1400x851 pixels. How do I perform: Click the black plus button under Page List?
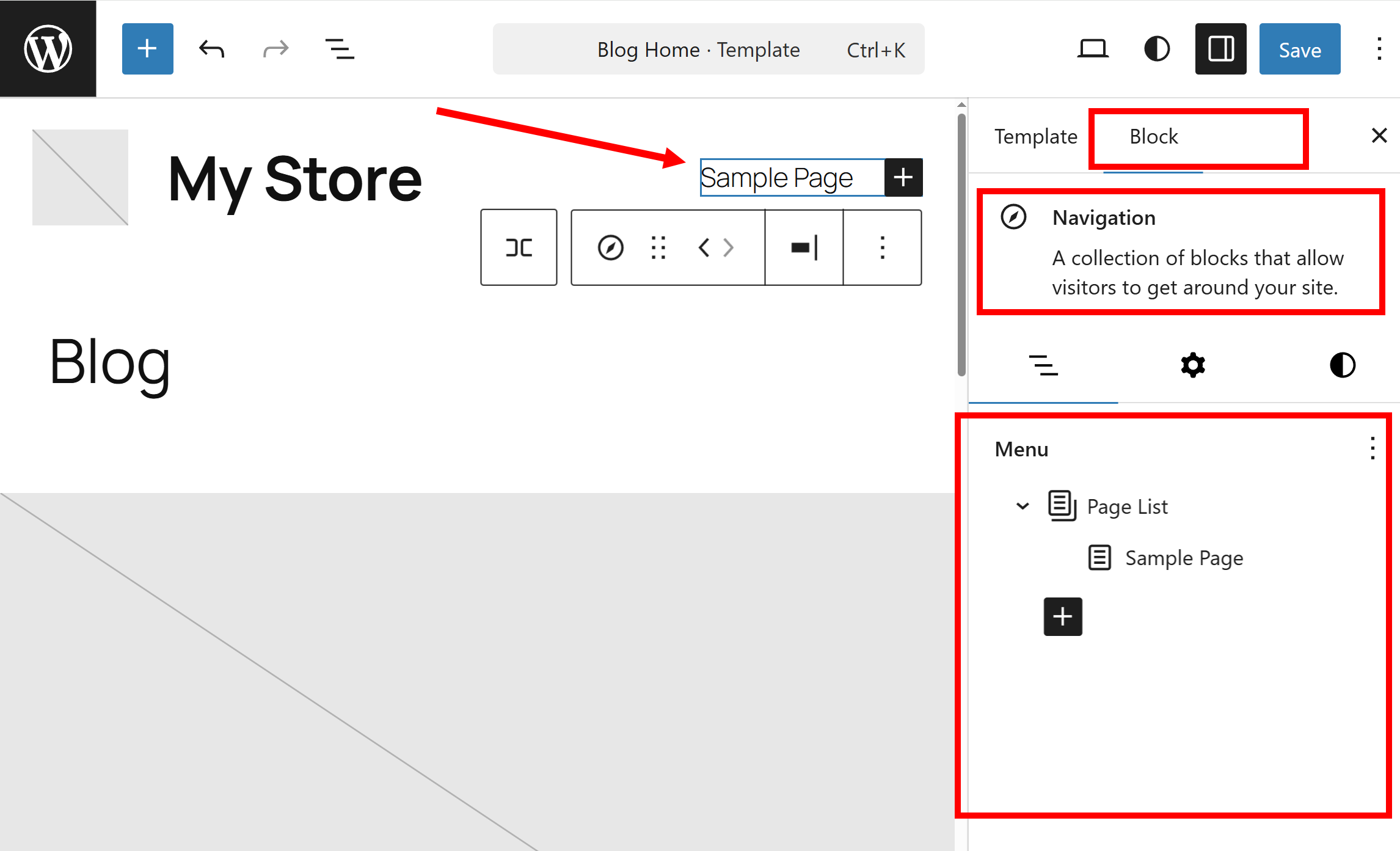[1062, 616]
